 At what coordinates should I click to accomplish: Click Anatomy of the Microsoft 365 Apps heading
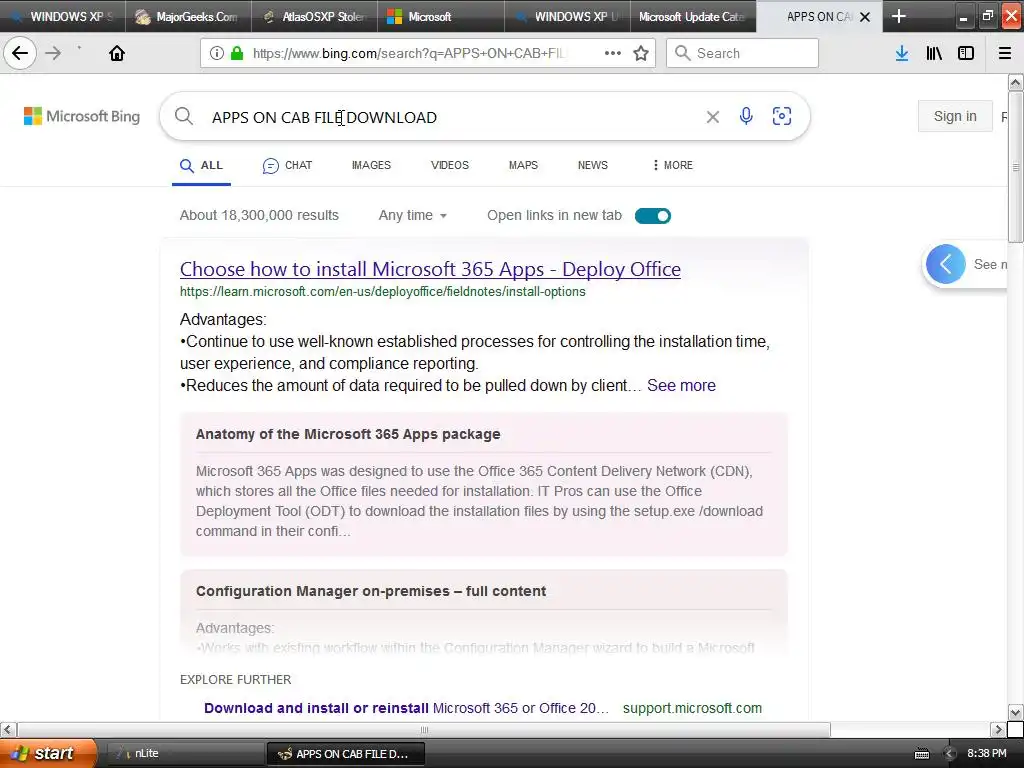(348, 434)
